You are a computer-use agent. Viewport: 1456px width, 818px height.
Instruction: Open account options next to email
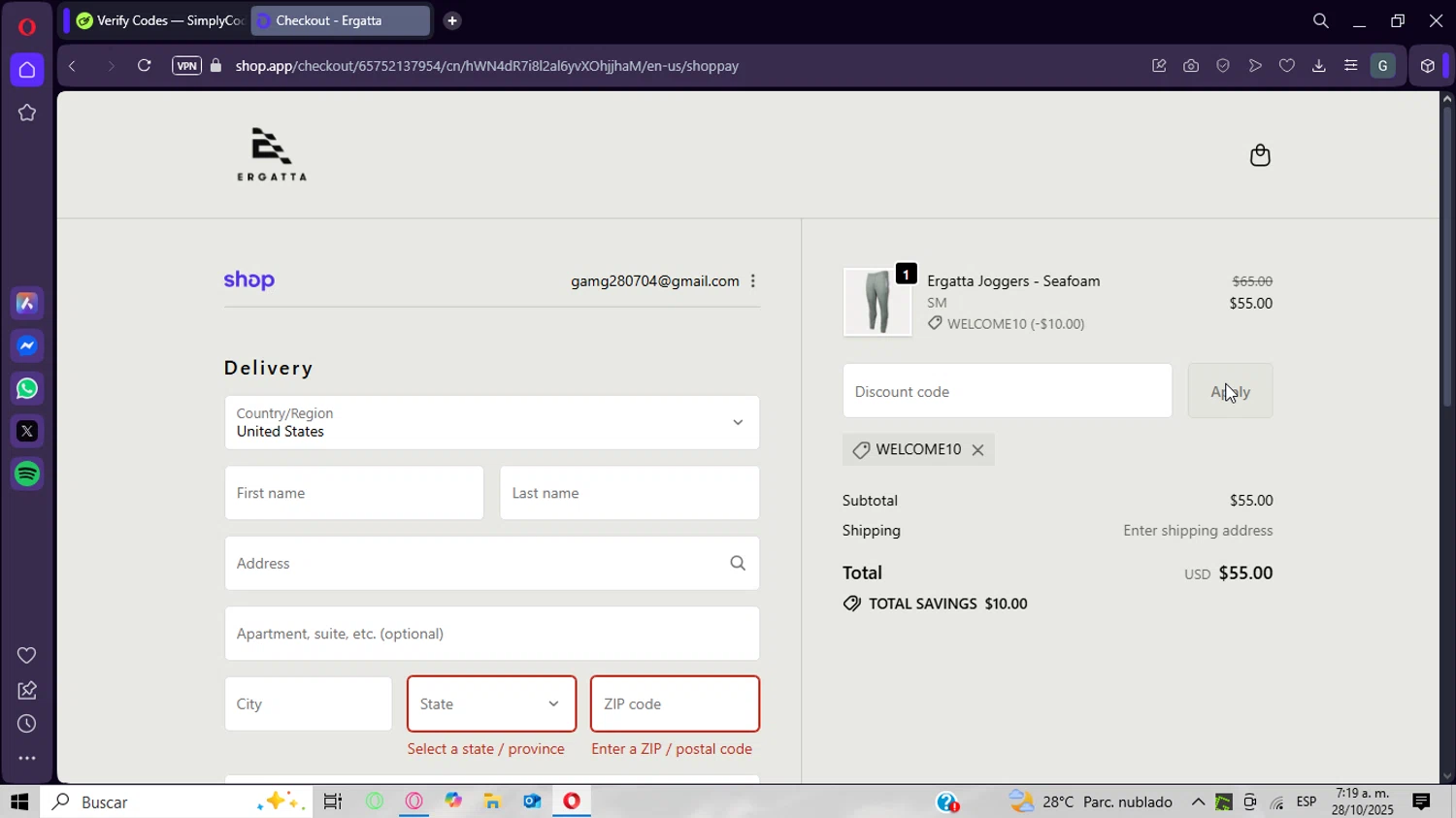point(753,281)
